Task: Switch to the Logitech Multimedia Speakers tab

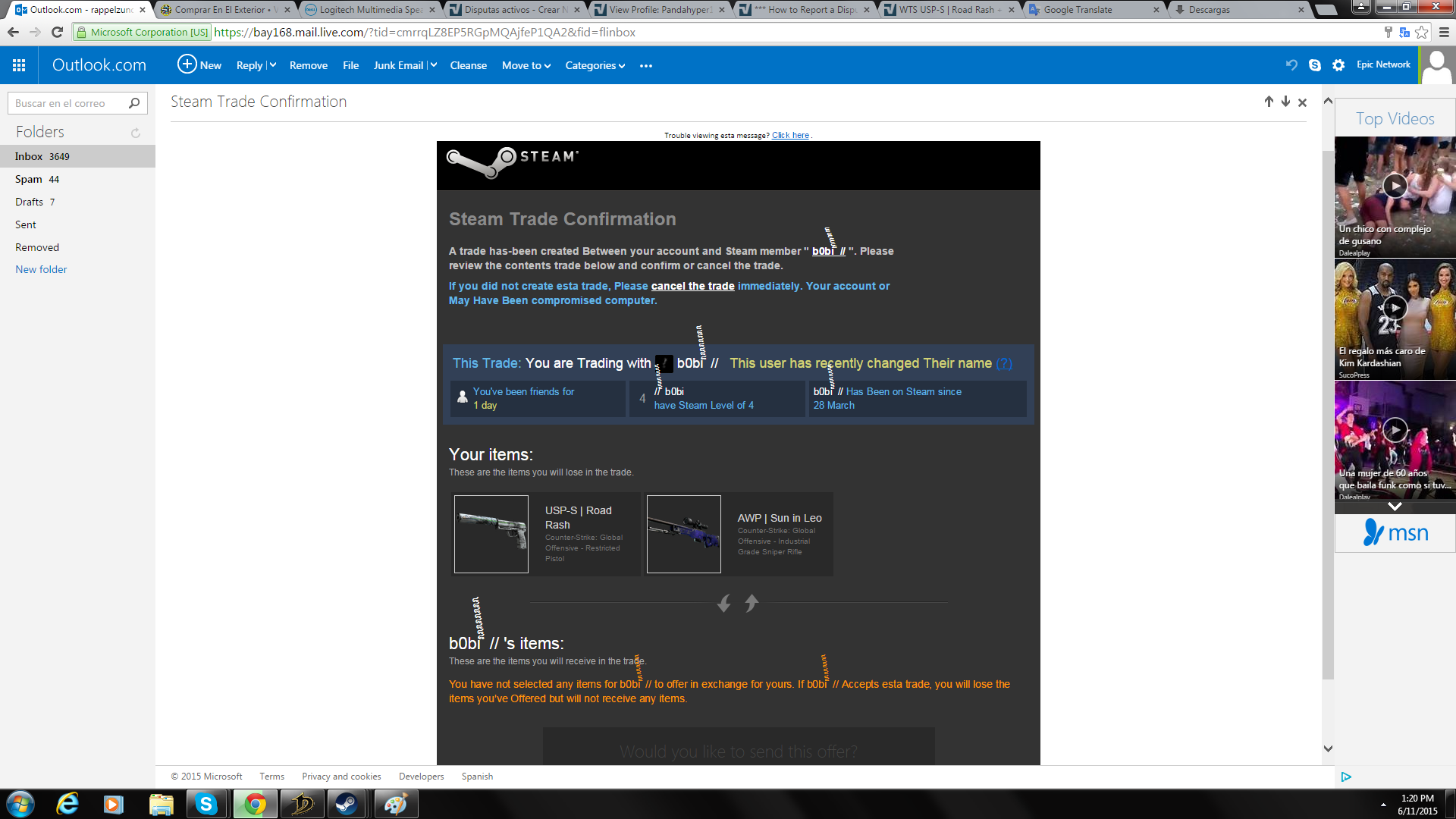Action: click(x=371, y=10)
